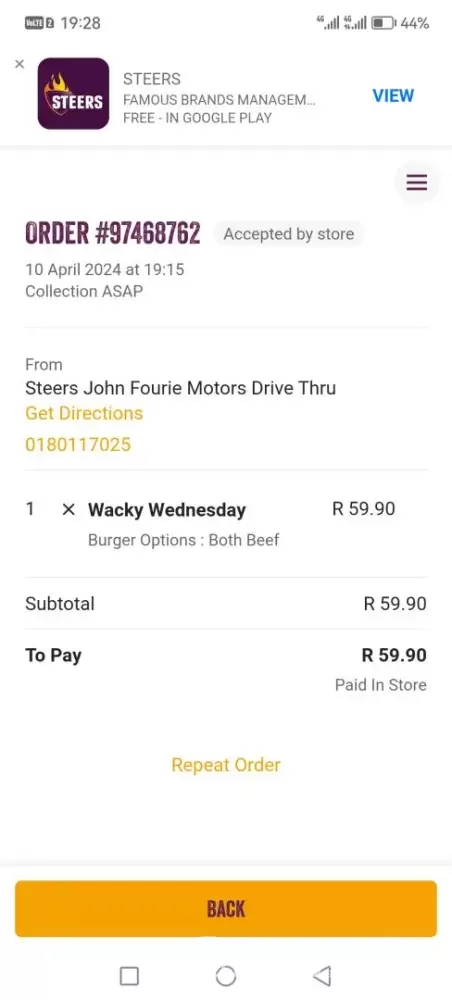Dismiss the Steers app banner
This screenshot has width=452, height=1000.
19,64
